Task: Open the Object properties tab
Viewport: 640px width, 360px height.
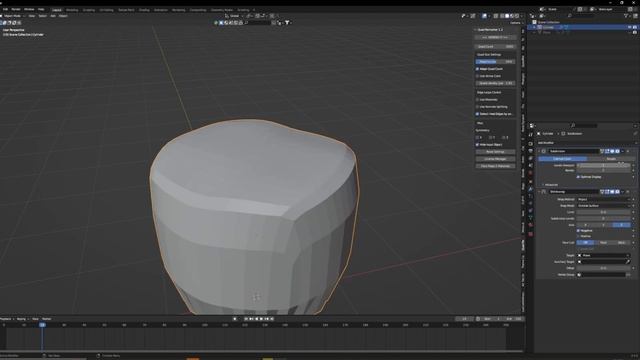Action: pos(531,182)
